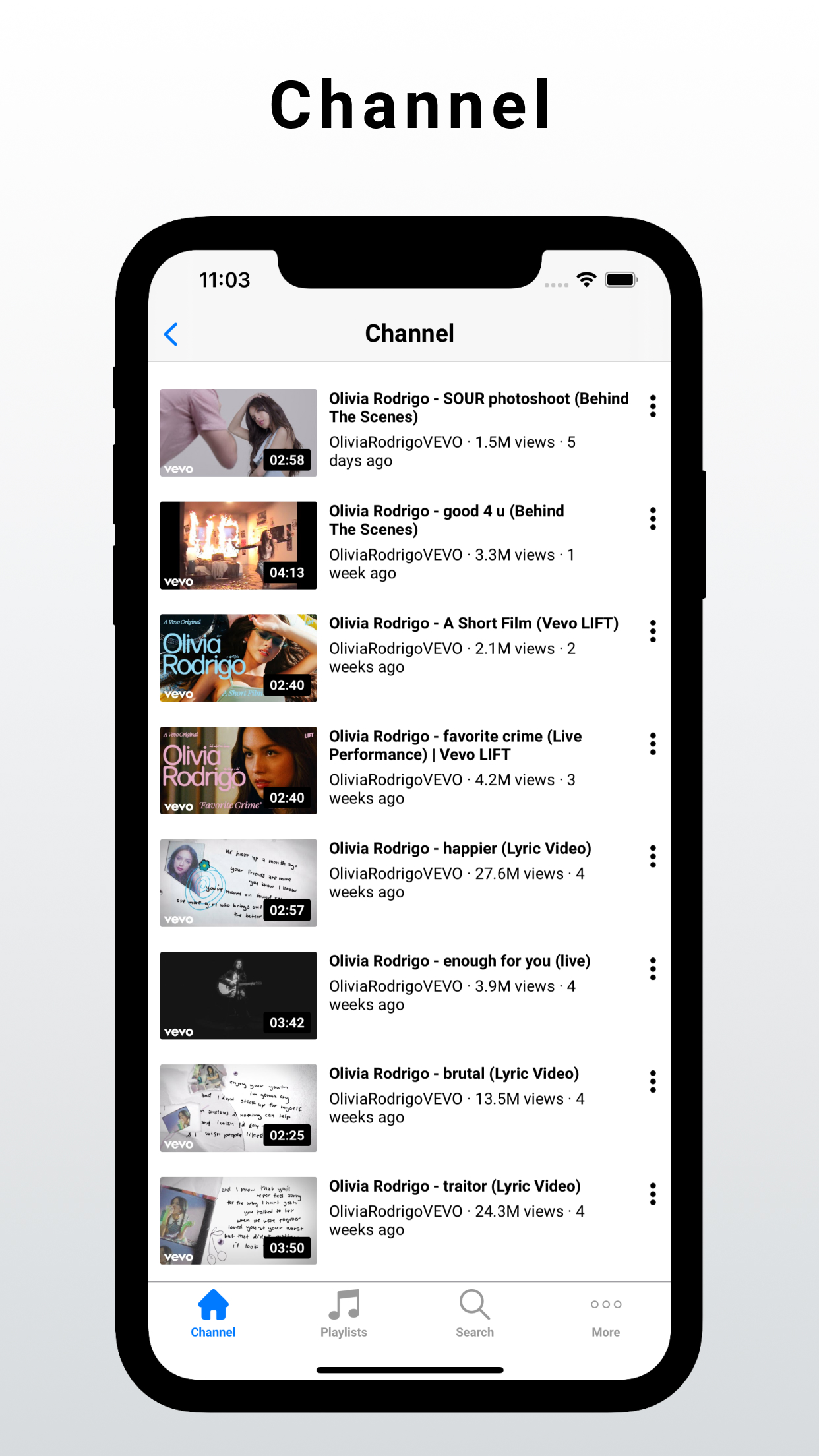Screen dimensions: 819x1456
Task: Switch to the Search tab
Action: pos(475,1314)
